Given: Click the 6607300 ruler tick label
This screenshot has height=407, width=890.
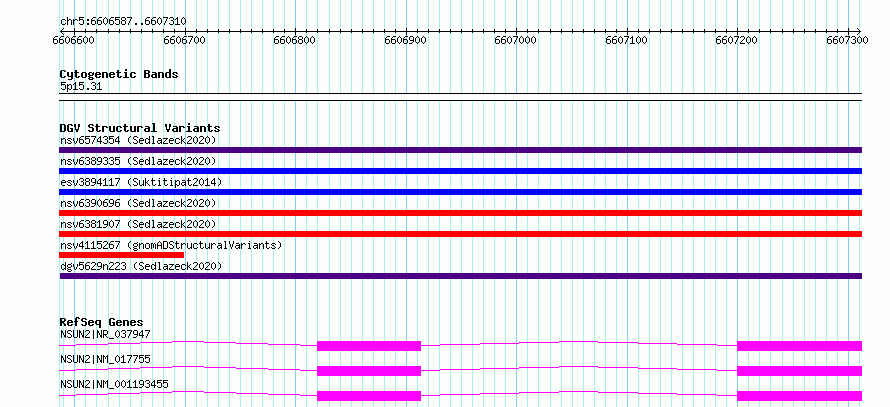Looking at the screenshot, I should pos(847,40).
